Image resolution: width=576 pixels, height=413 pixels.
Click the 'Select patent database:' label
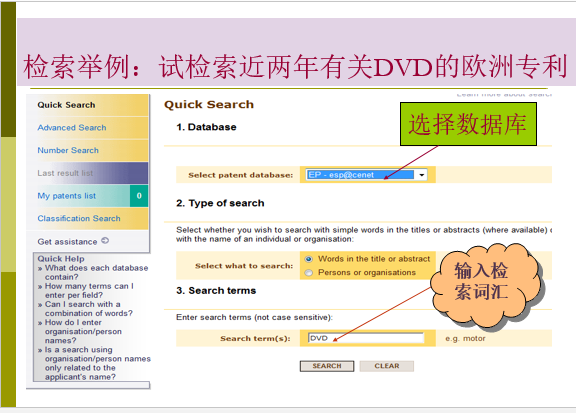pos(241,175)
